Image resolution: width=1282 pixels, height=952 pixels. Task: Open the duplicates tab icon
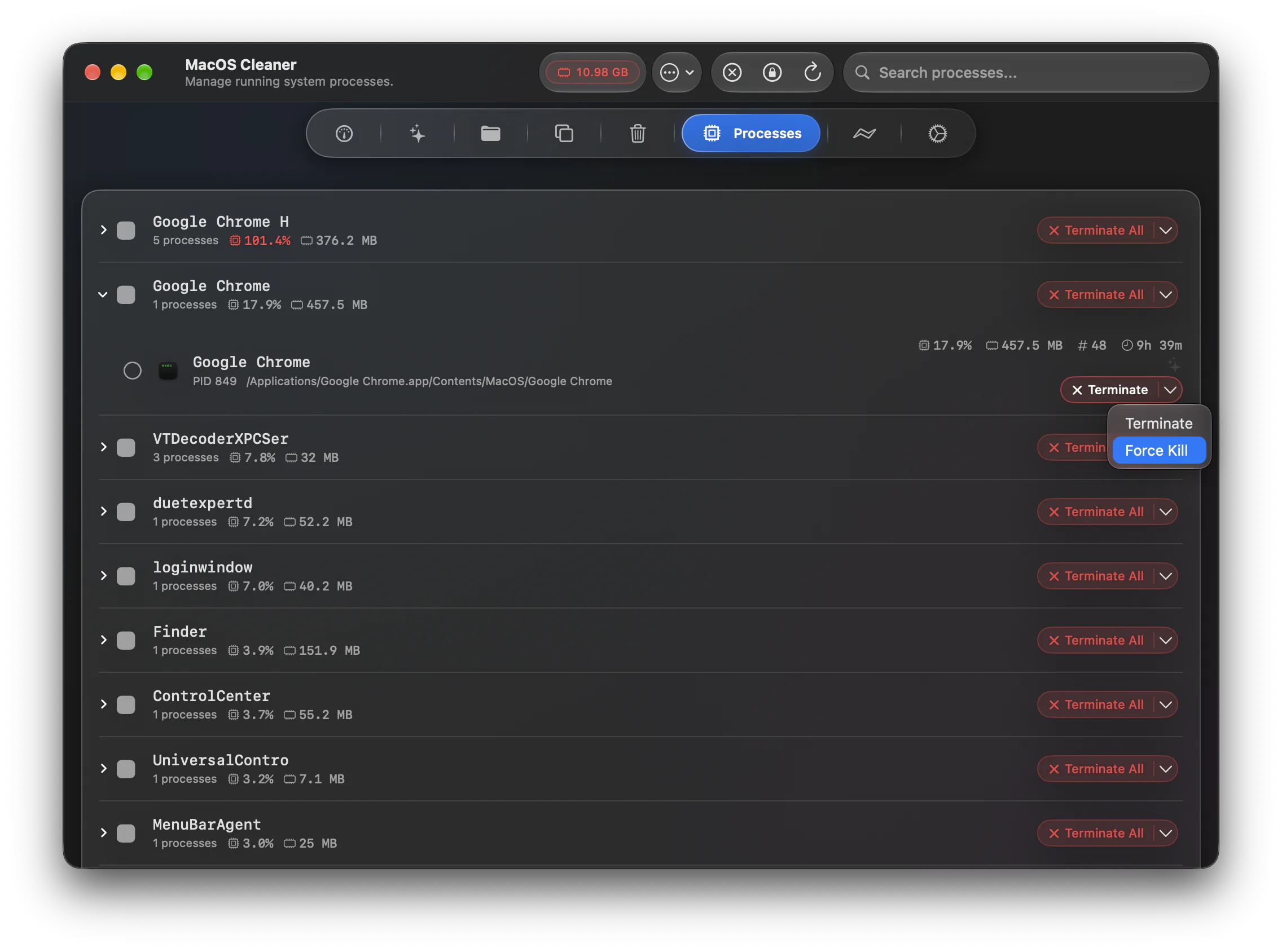(x=564, y=134)
